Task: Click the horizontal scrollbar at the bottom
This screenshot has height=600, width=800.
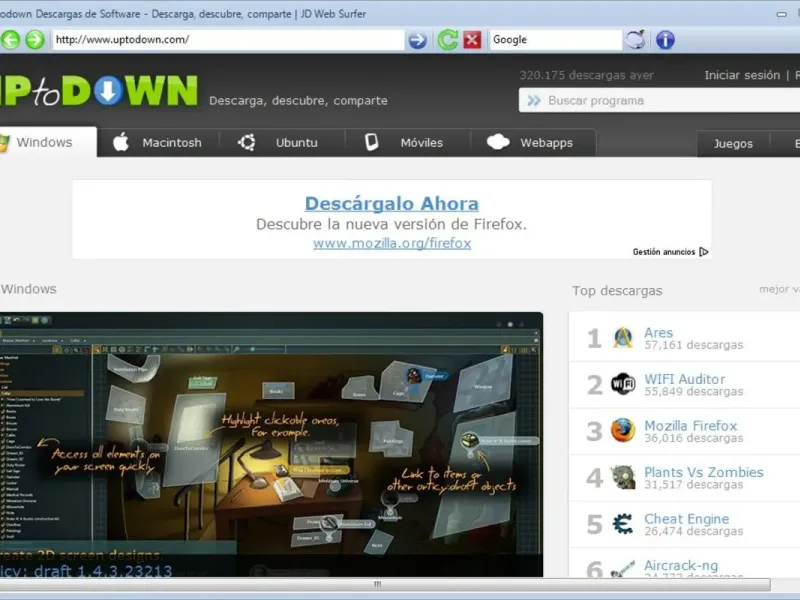Action: [385, 584]
